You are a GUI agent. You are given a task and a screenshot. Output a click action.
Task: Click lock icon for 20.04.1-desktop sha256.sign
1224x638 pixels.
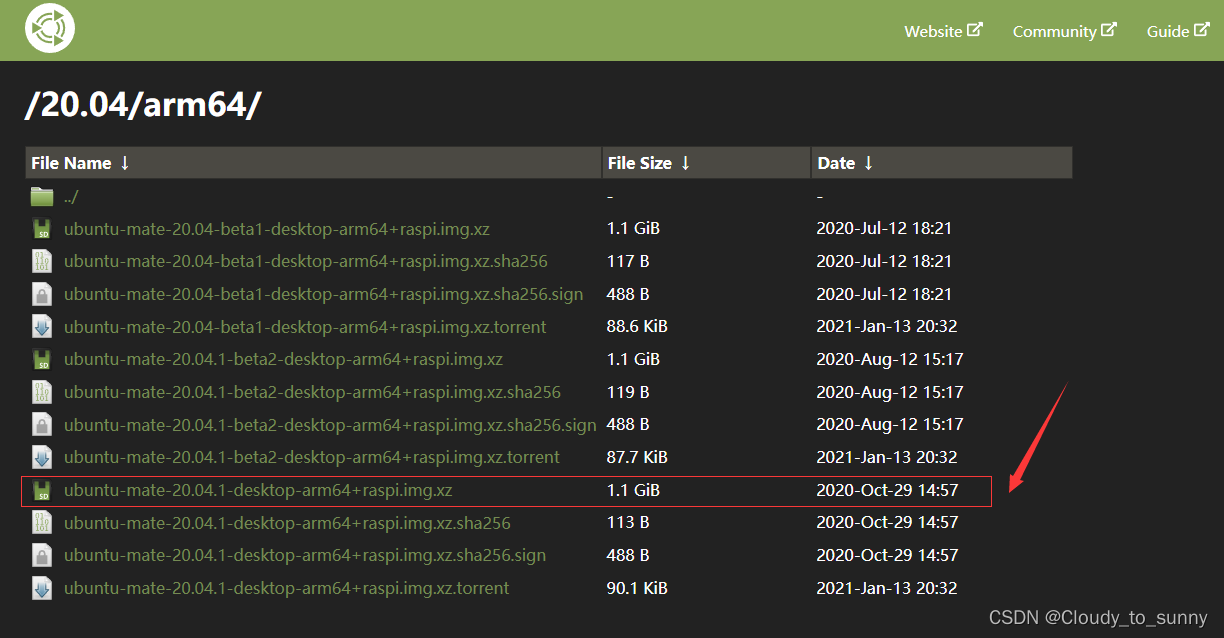[x=41, y=556]
